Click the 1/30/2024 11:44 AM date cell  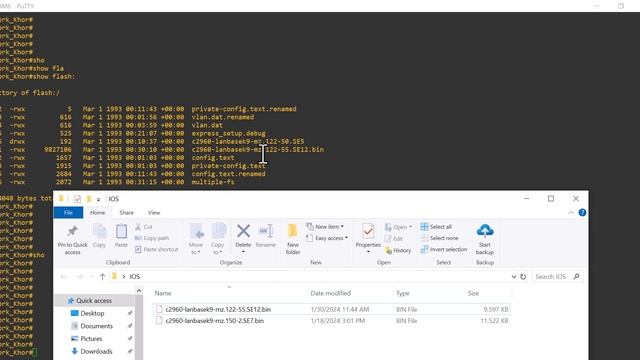click(x=340, y=309)
